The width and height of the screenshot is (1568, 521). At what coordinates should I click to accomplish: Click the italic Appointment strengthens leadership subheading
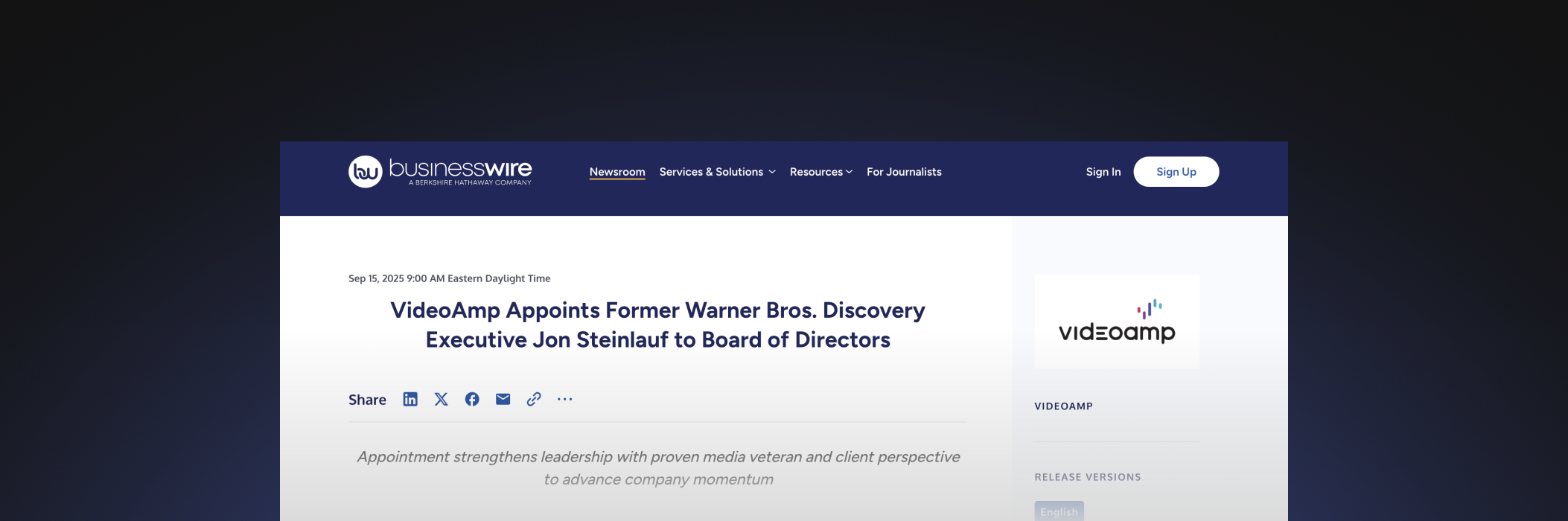(x=657, y=467)
